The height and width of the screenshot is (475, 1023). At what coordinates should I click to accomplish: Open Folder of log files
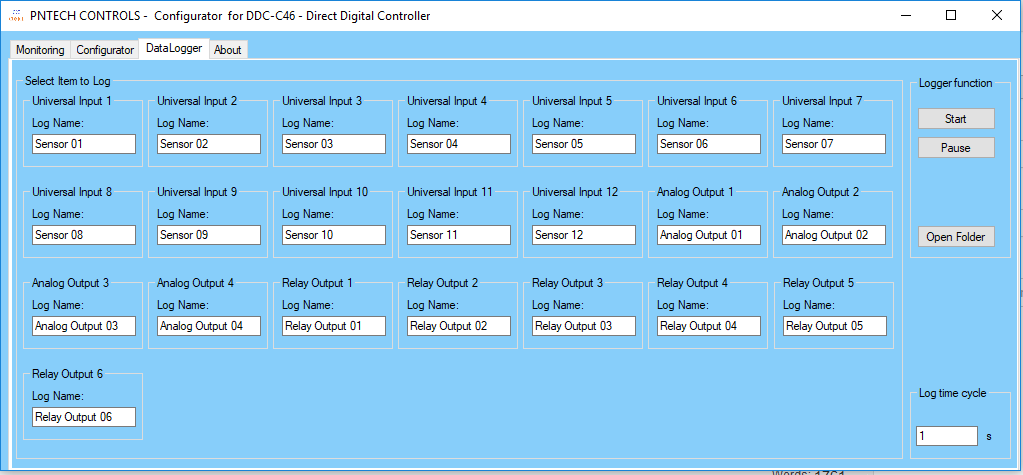(956, 237)
